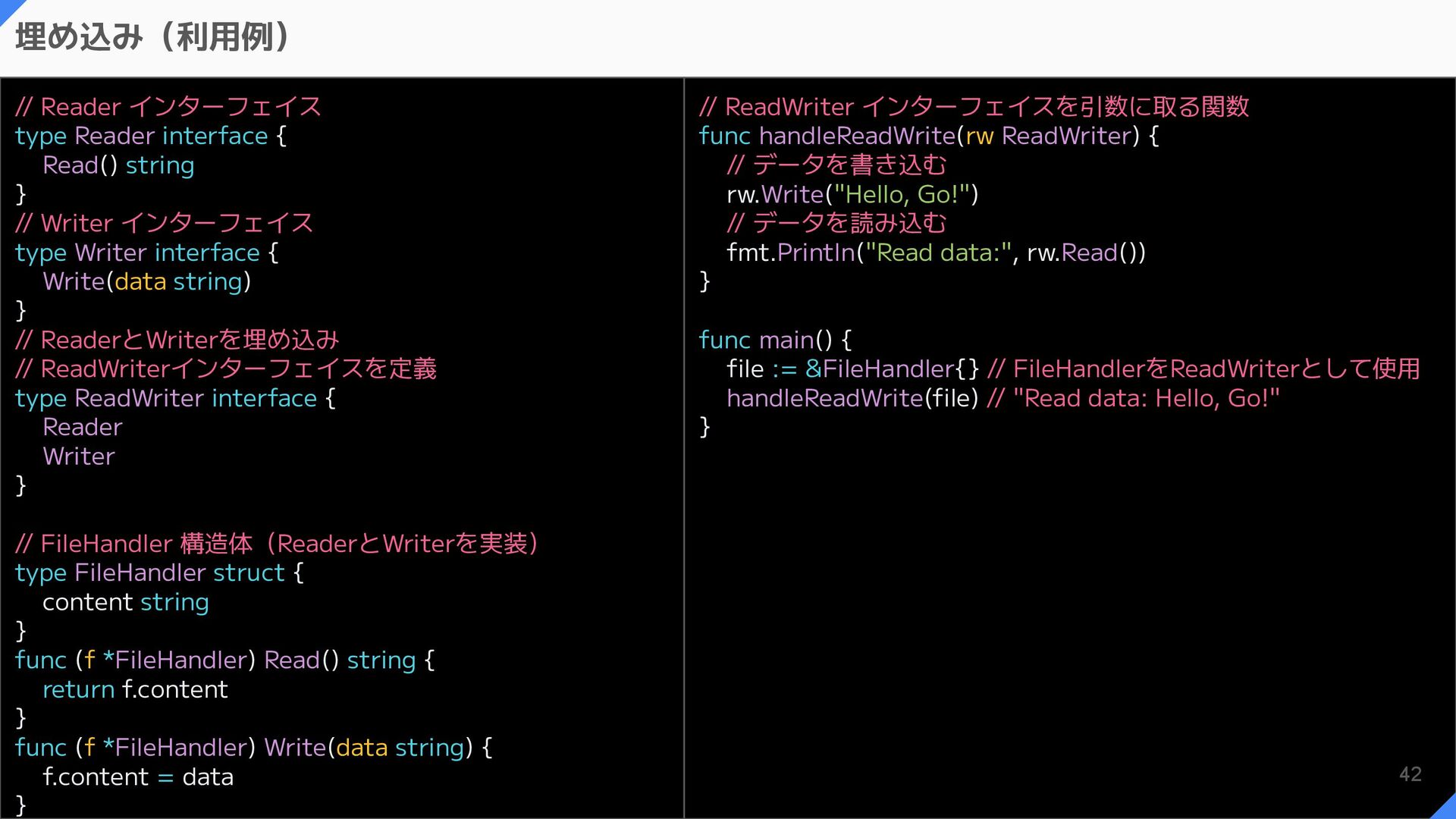Viewport: 1456px width, 819px height.
Task: Click "func (f *FileHandler) Write(data string) {"
Action: point(254,748)
